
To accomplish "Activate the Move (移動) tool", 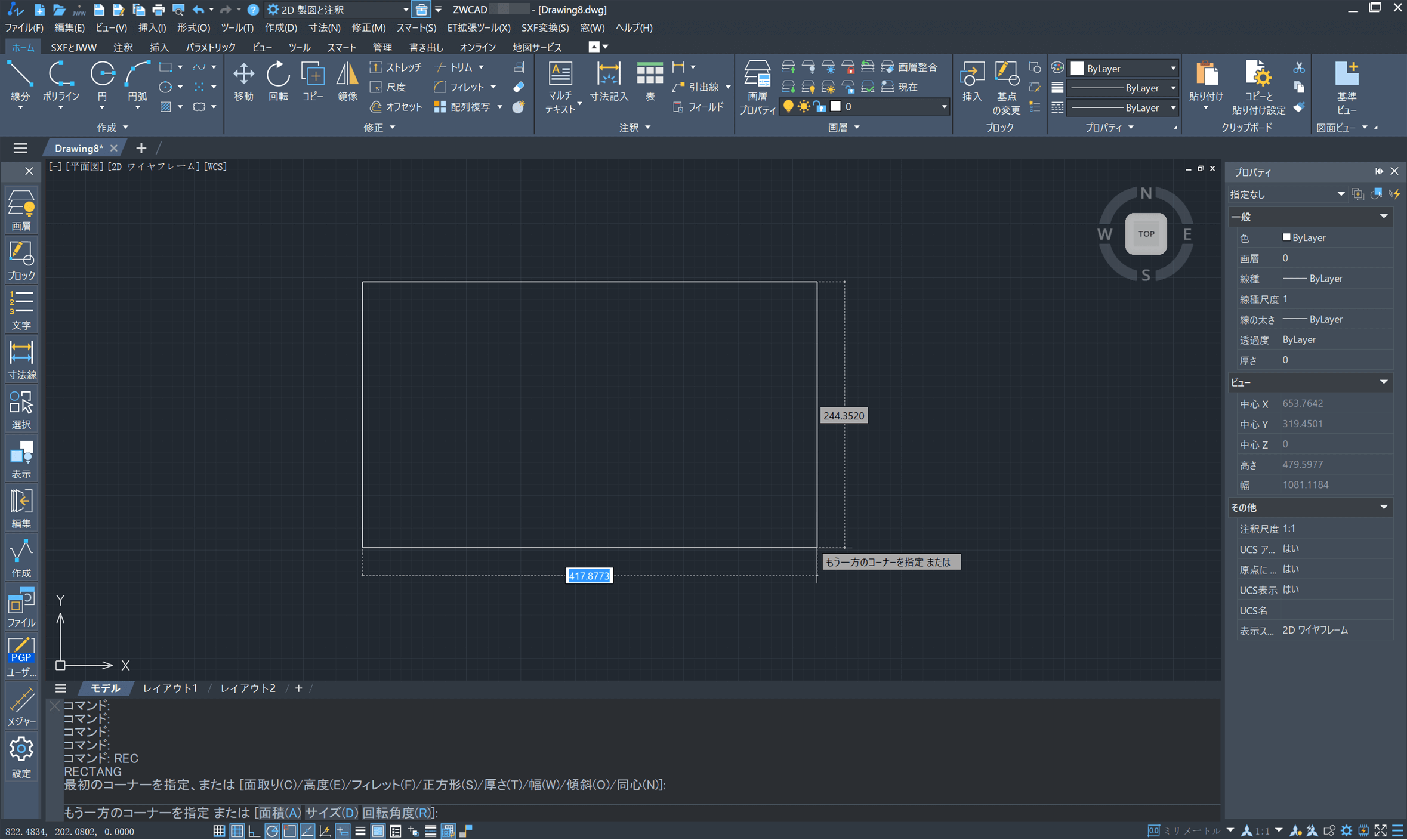I will point(243,81).
